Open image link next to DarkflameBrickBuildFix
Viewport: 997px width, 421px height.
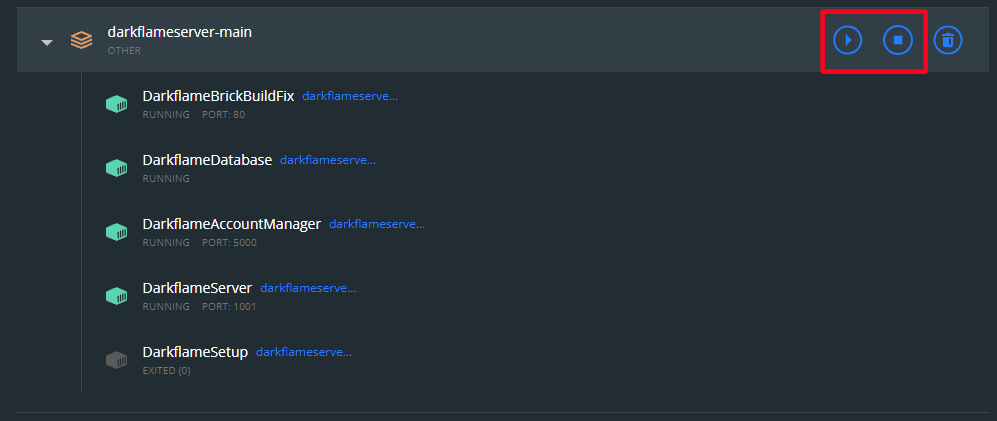[350, 97]
